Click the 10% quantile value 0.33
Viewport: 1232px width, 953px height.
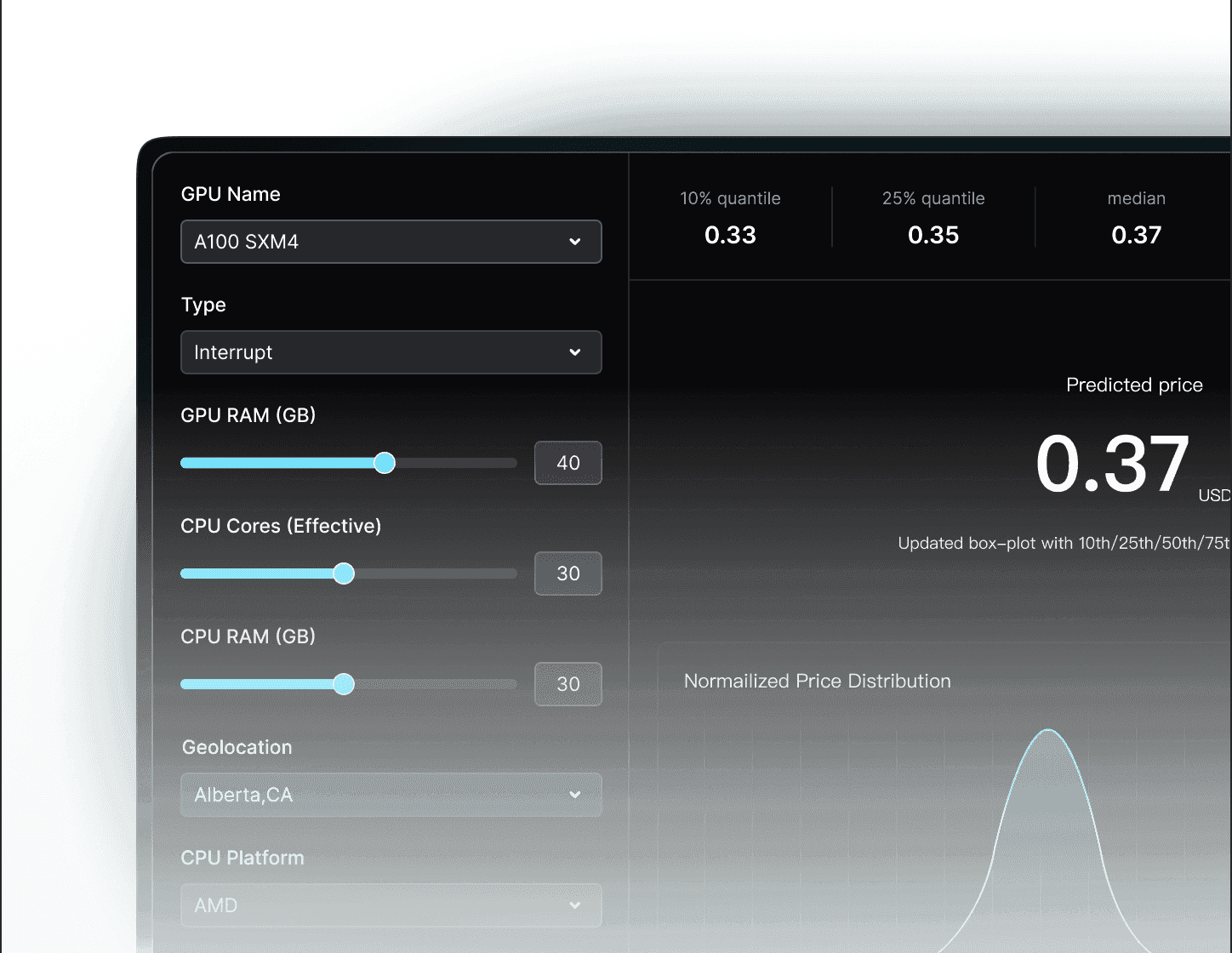tap(730, 235)
